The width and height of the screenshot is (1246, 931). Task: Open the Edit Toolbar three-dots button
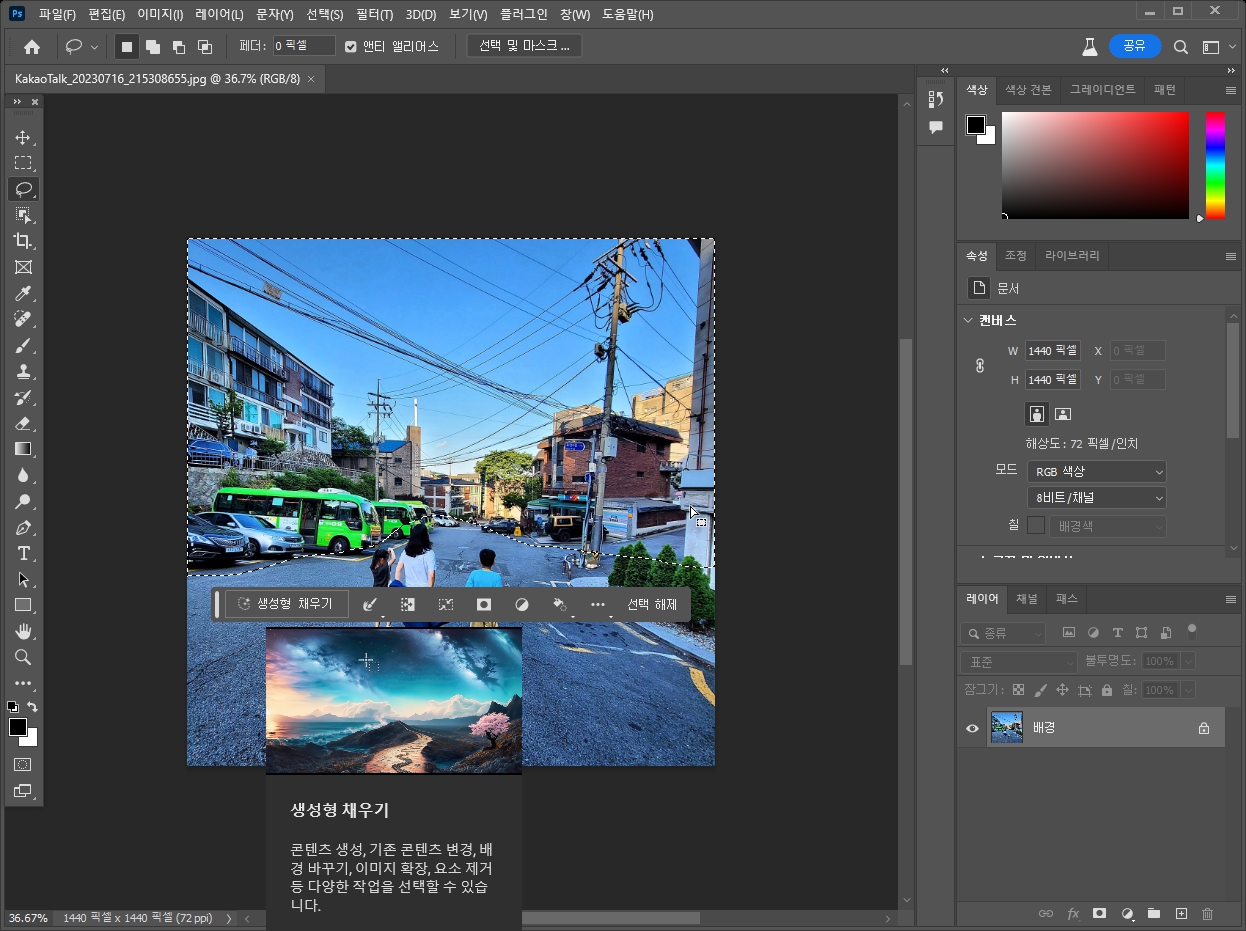point(23,683)
